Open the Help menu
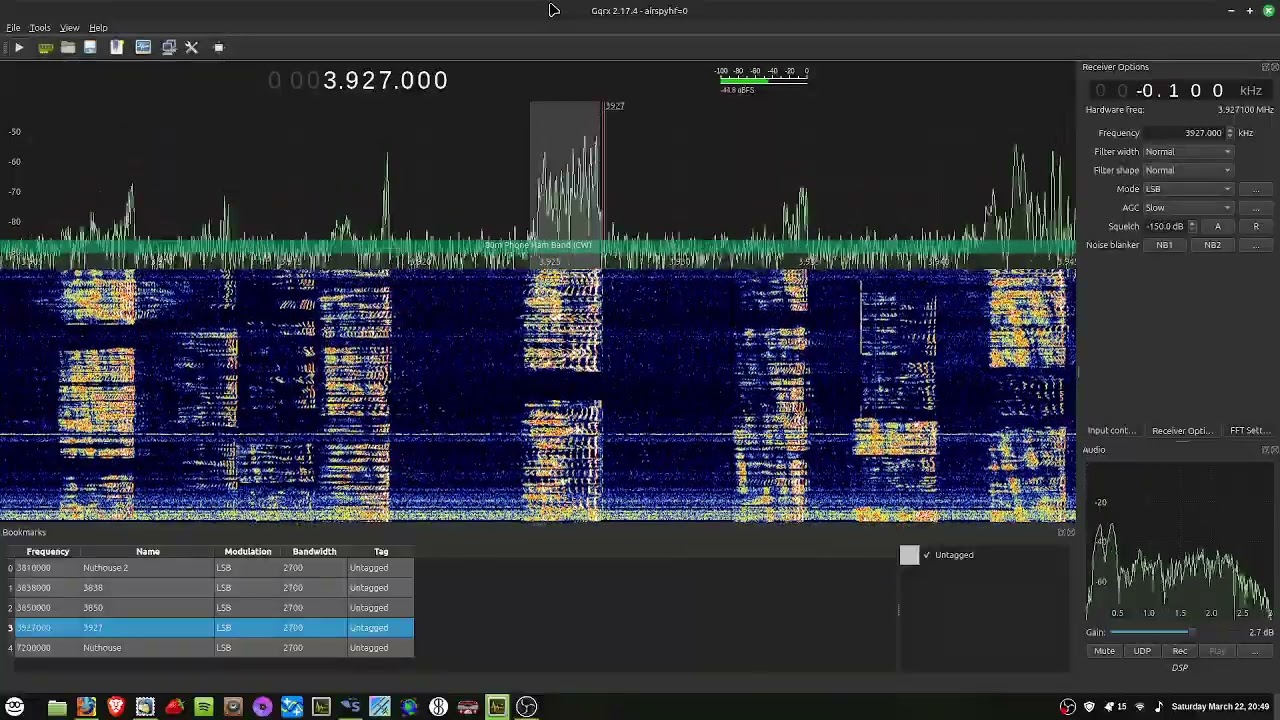Screen dimensions: 1280x720 point(98,28)
